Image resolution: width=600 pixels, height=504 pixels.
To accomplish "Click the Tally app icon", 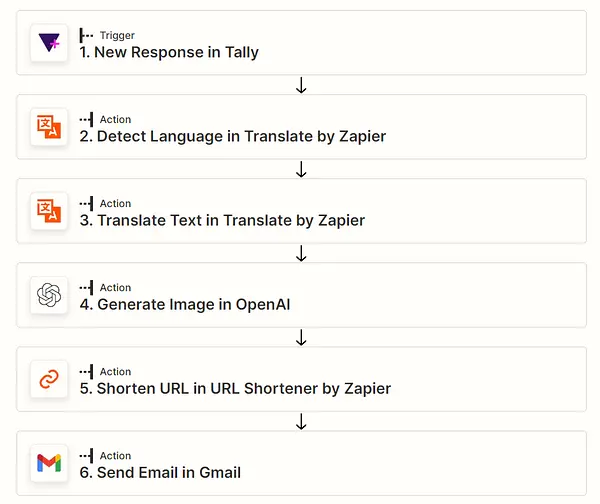I will (49, 42).
